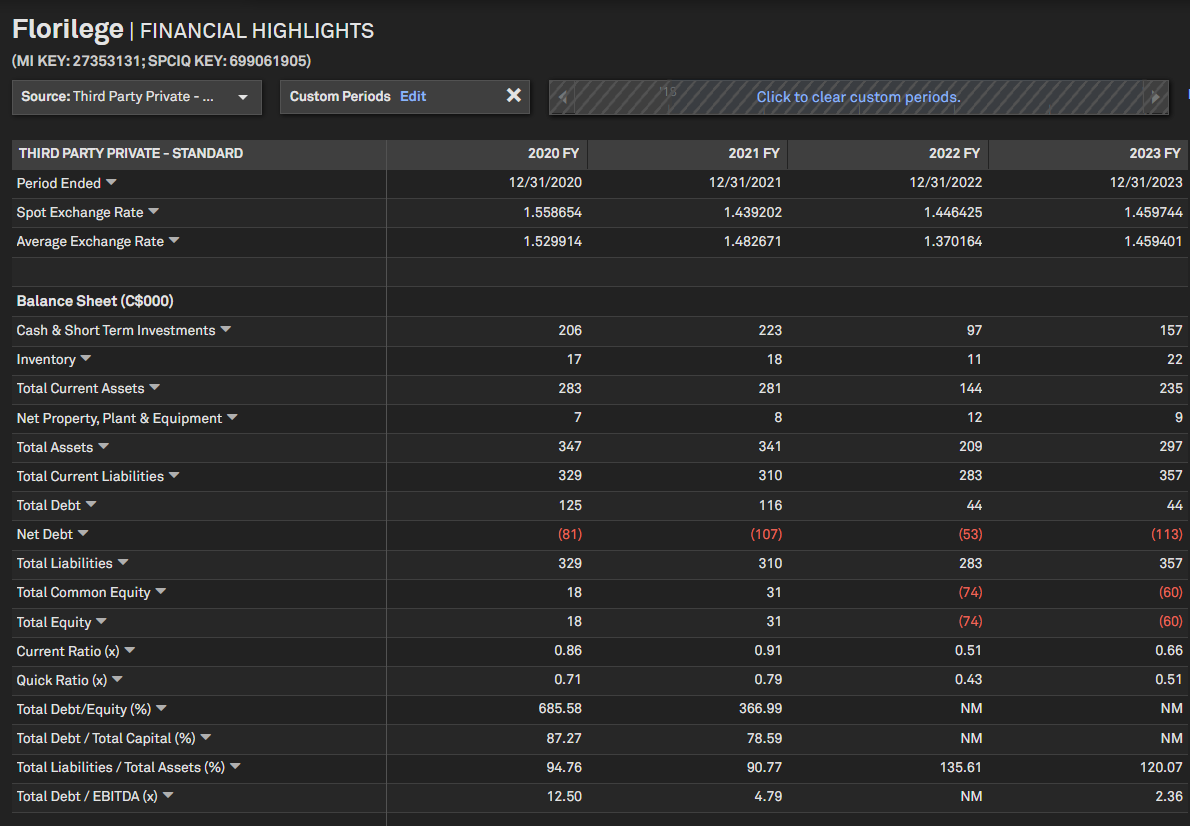Click left arrow on period timeline
The image size is (1190, 826).
[562, 97]
